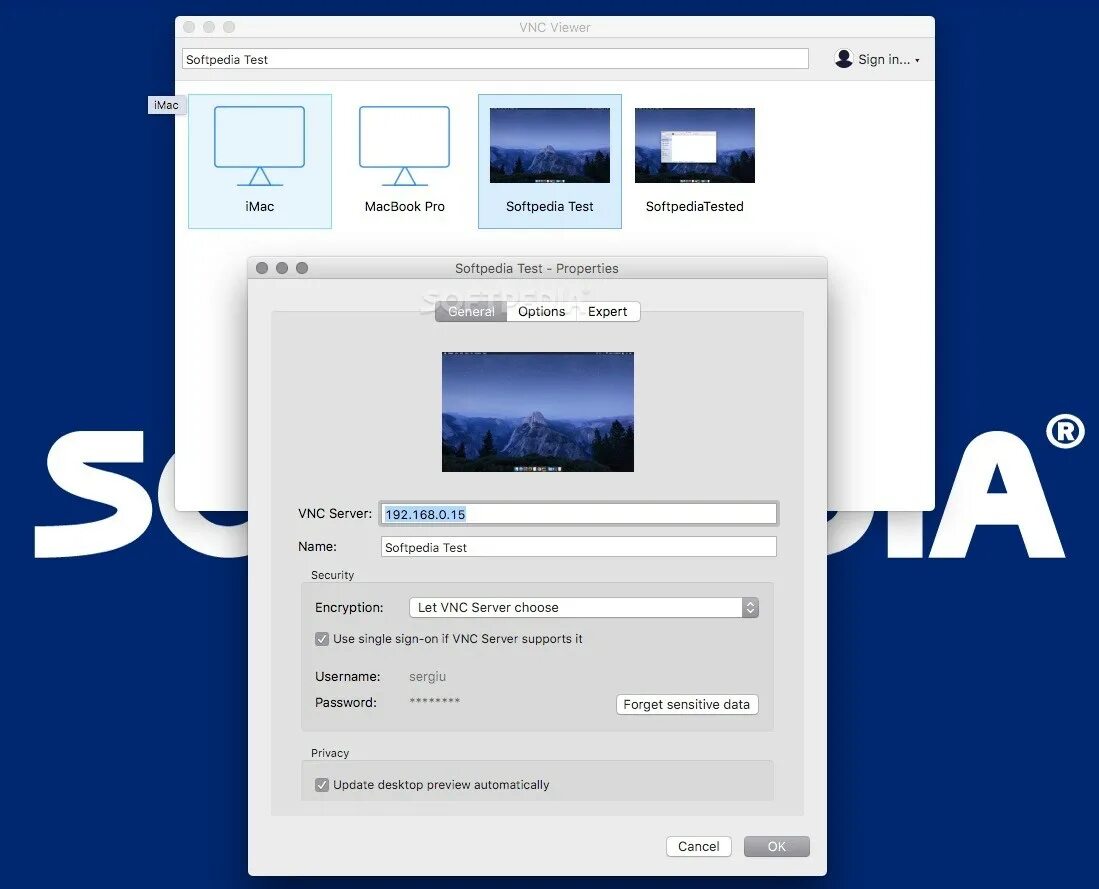Screen dimensions: 1099x889
Task: Open the Sign in dropdown menu
Action: click(x=889, y=60)
